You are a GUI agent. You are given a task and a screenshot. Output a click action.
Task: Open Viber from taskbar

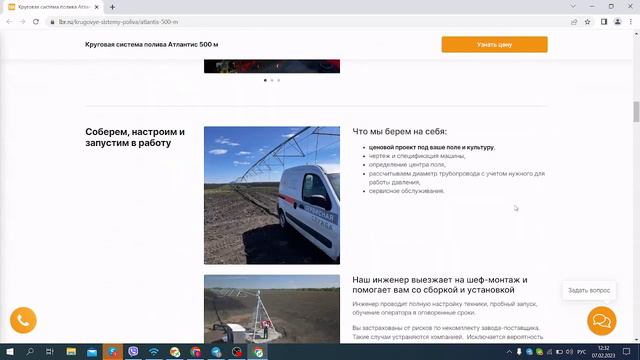pyautogui.click(x=133, y=351)
